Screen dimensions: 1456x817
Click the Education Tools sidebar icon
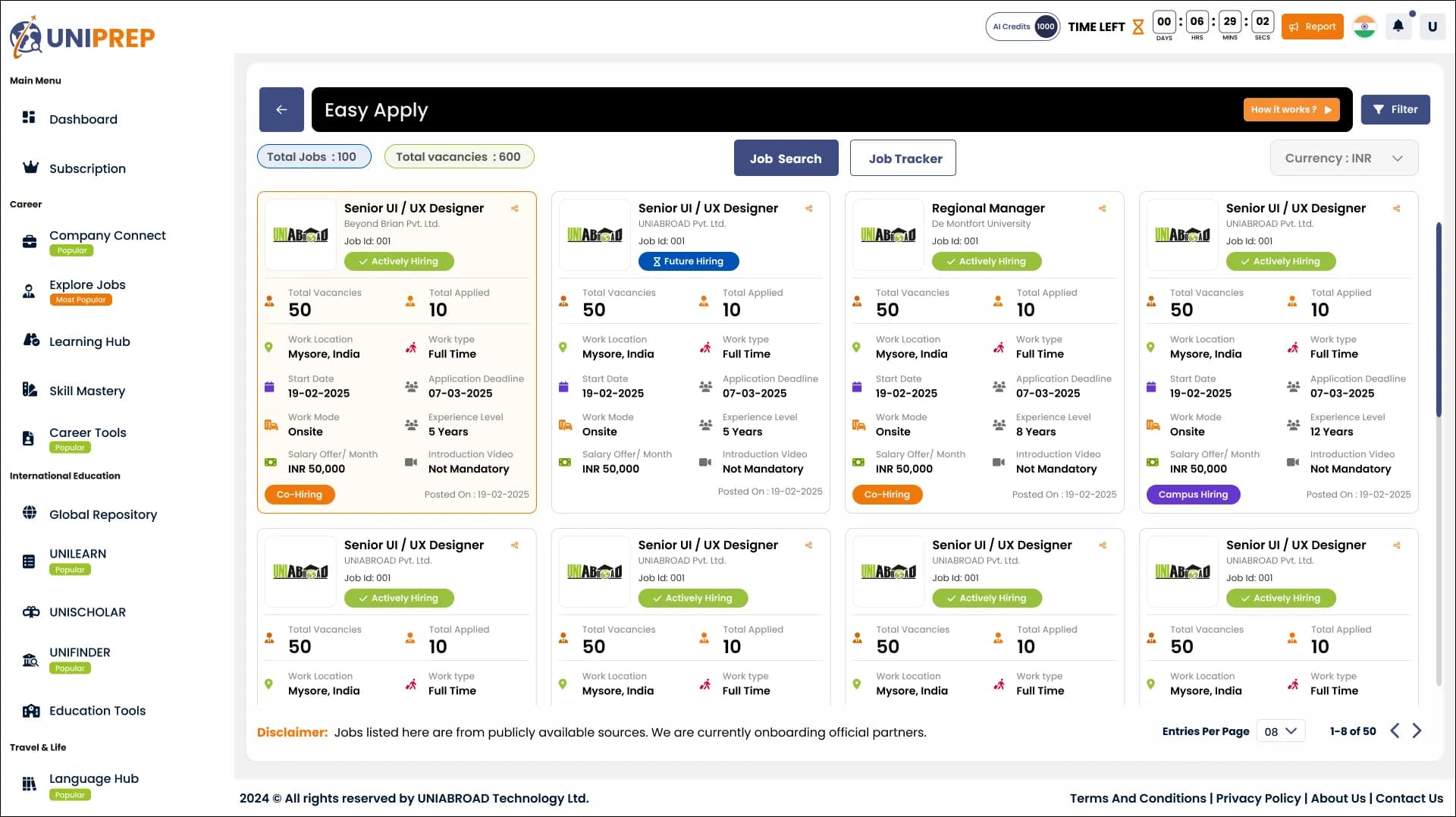pyautogui.click(x=31, y=711)
